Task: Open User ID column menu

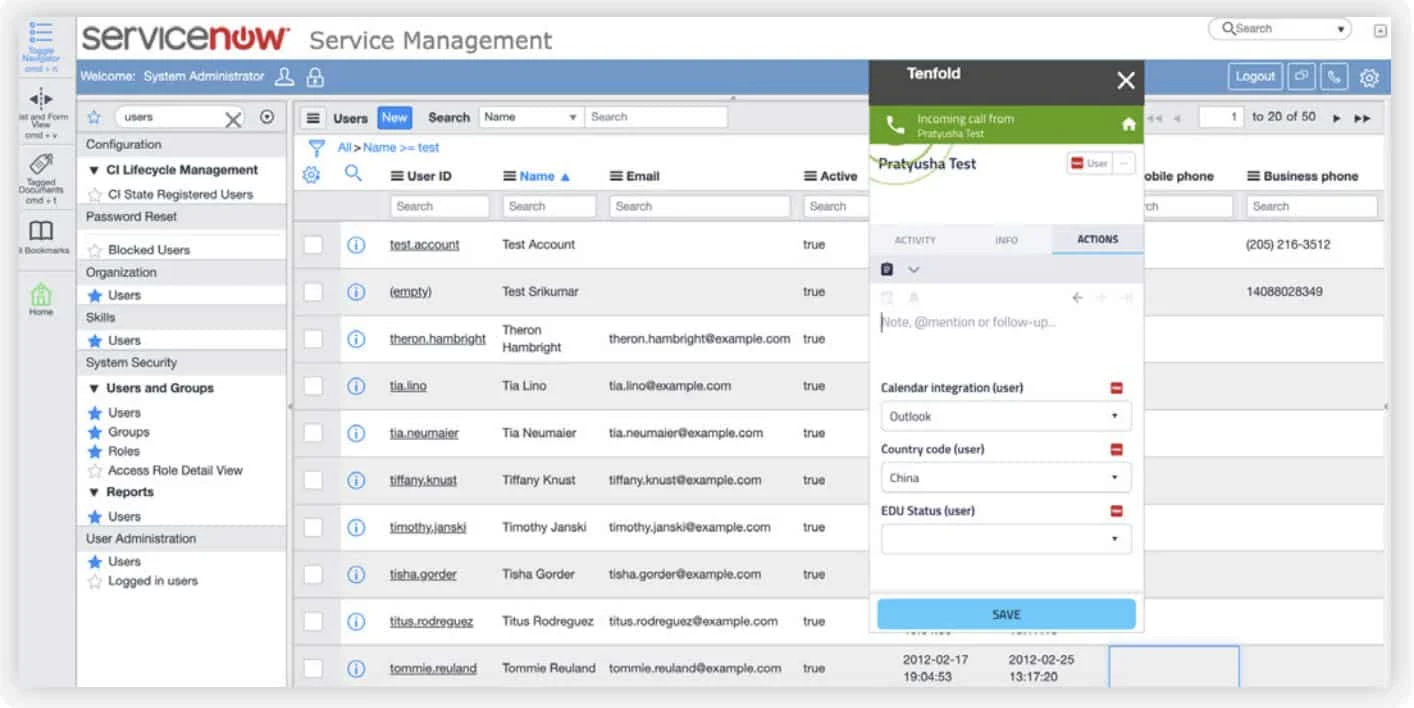Action: [x=397, y=176]
